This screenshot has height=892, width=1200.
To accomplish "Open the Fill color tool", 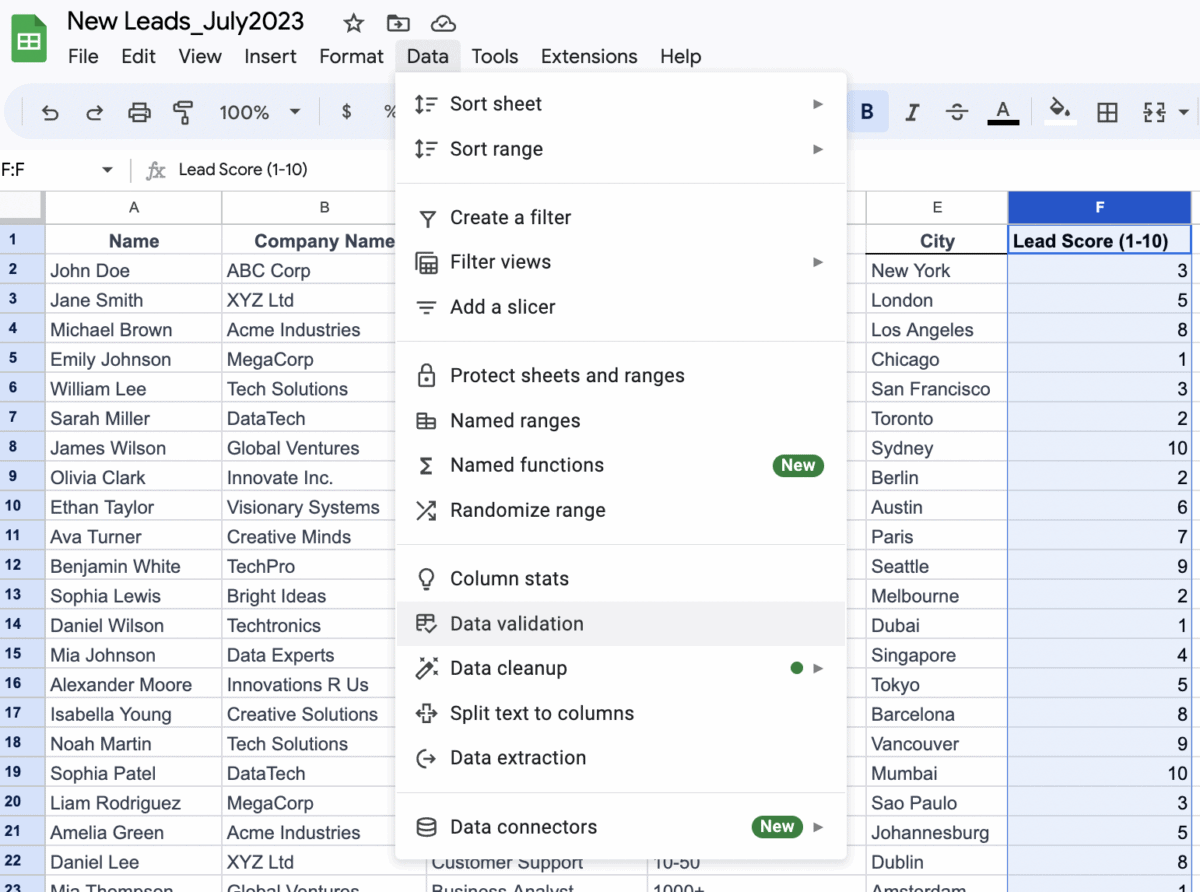I will [1058, 112].
